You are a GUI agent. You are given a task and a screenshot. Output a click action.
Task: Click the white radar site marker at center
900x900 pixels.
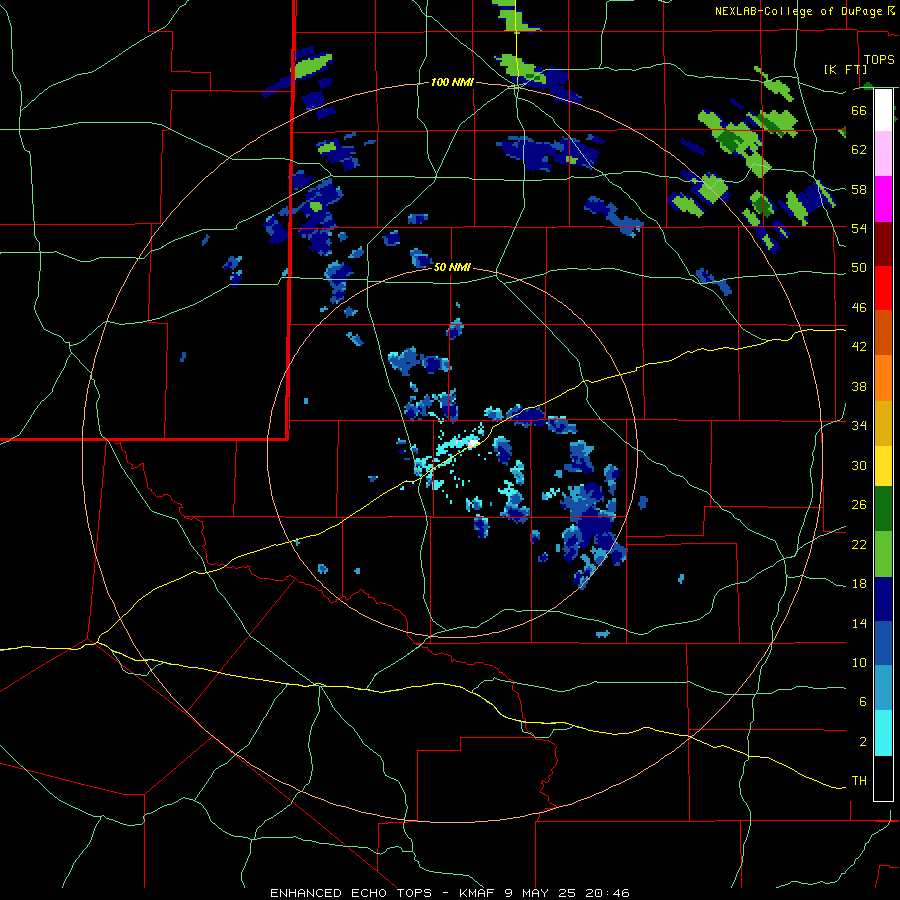coord(472,444)
